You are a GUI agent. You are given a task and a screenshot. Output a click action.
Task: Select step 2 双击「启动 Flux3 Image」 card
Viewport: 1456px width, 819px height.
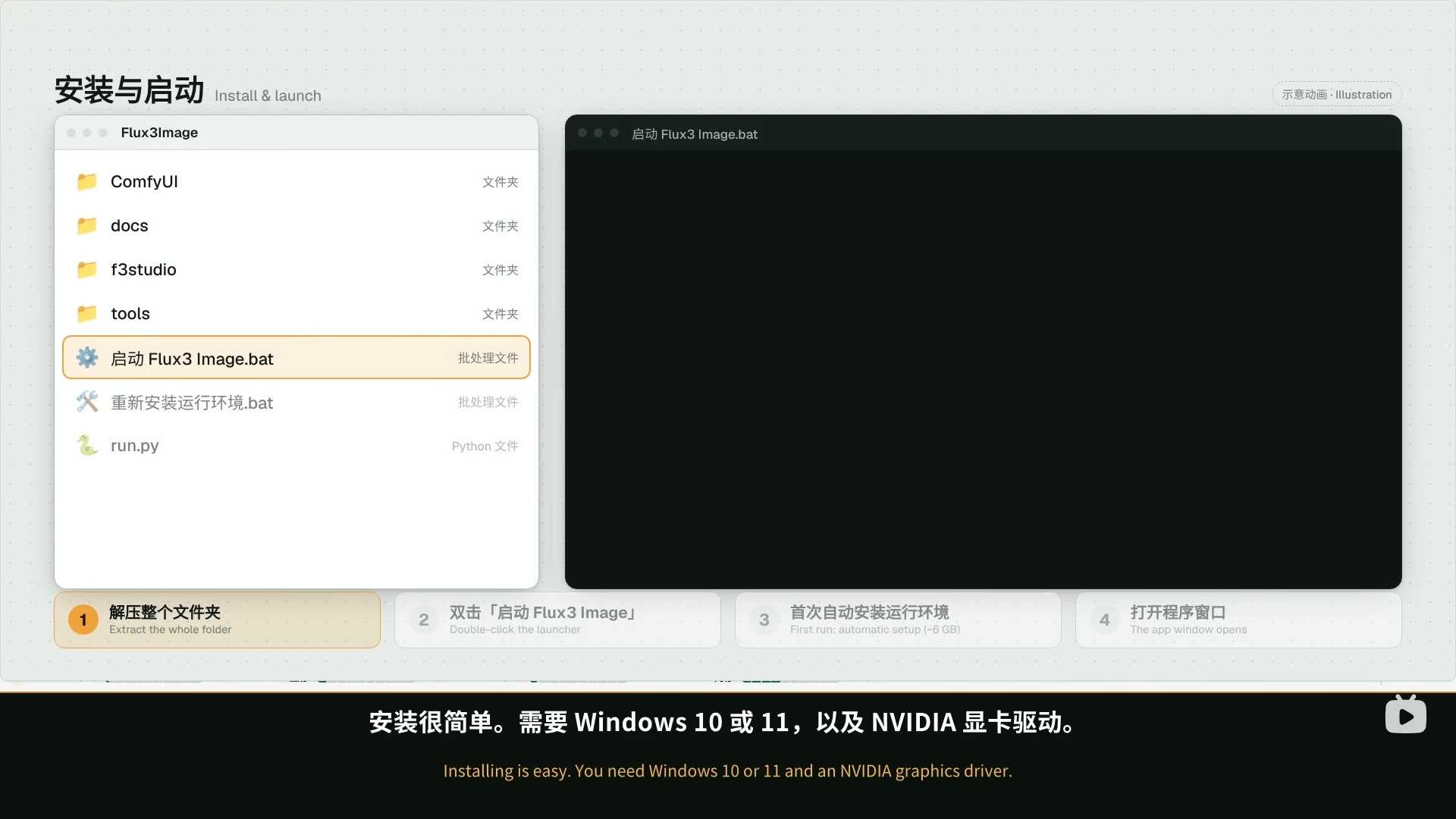point(557,620)
